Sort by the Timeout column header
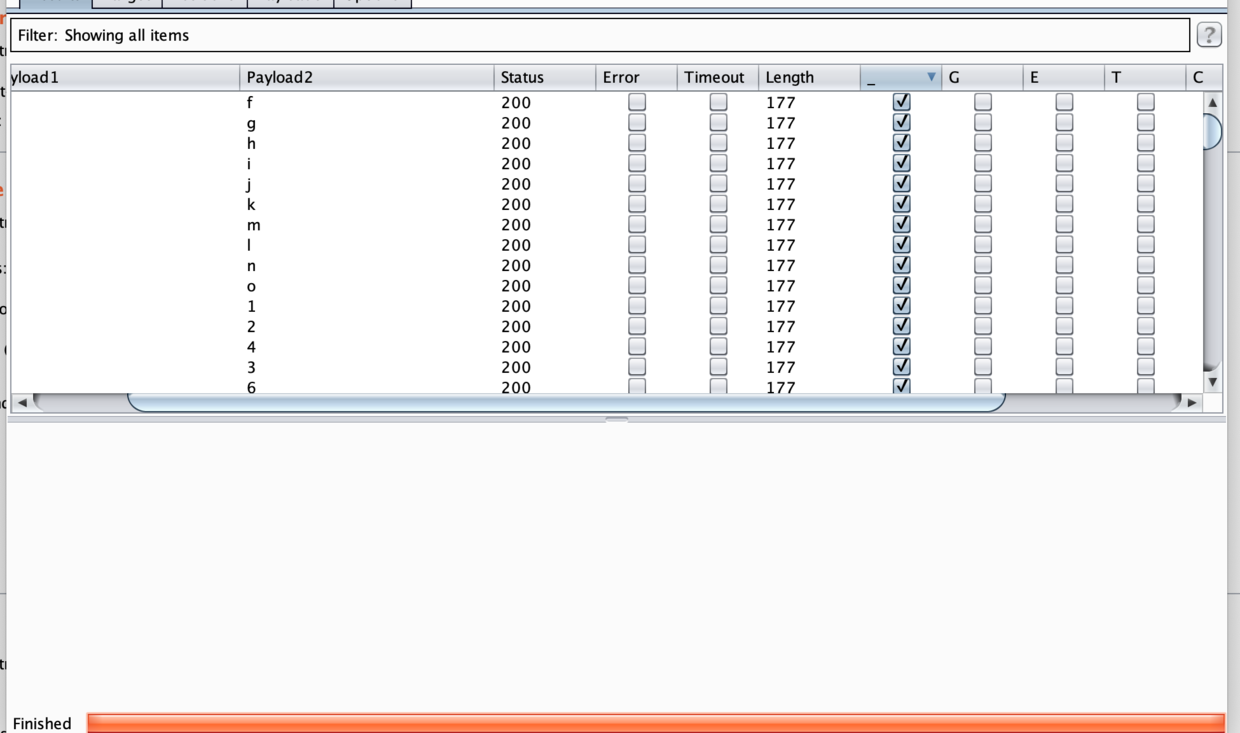This screenshot has height=733, width=1240. [716, 77]
